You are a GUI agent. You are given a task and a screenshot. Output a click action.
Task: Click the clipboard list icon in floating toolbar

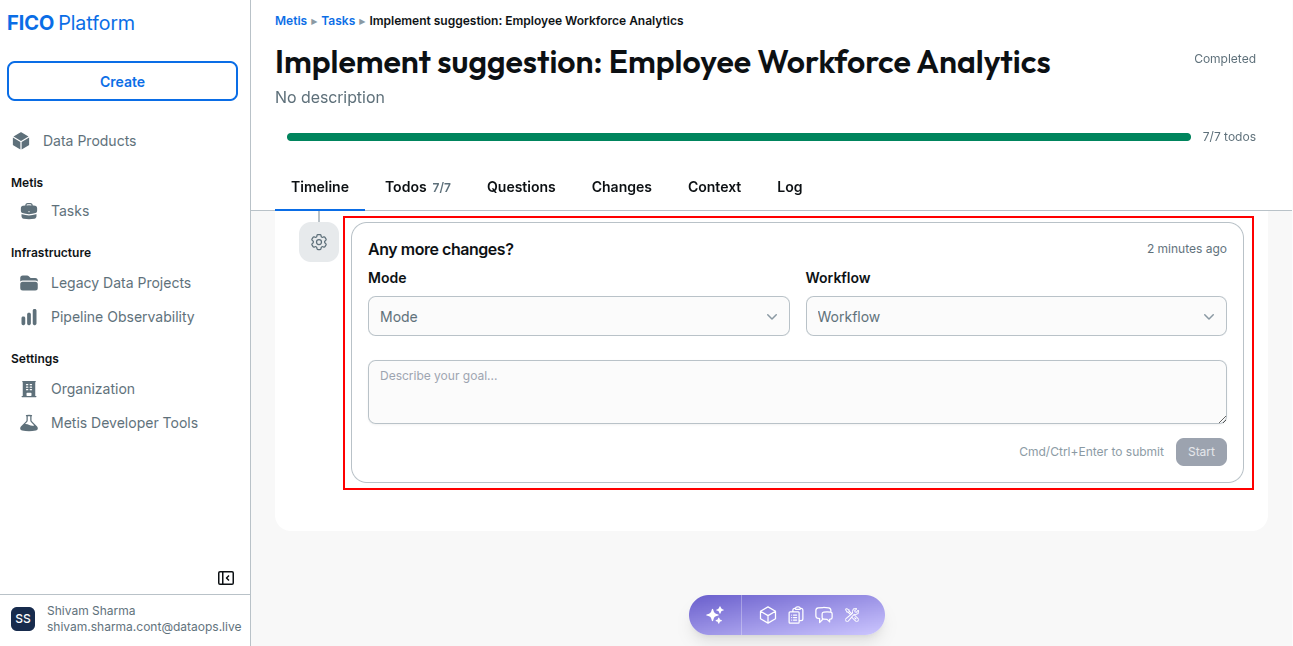tap(796, 615)
